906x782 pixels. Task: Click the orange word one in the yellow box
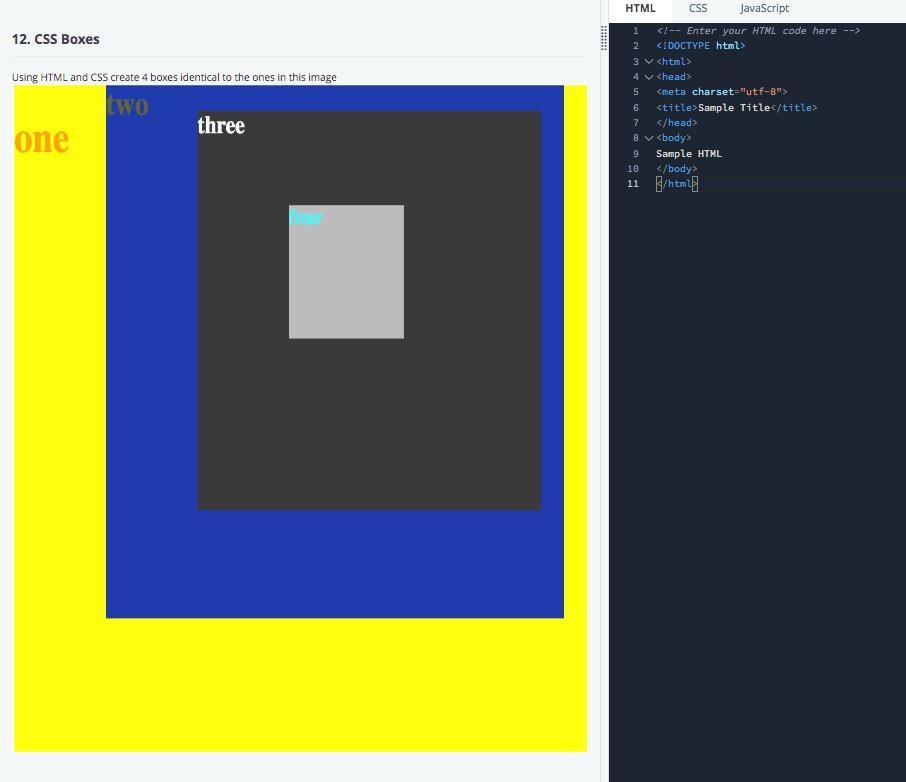(42, 140)
